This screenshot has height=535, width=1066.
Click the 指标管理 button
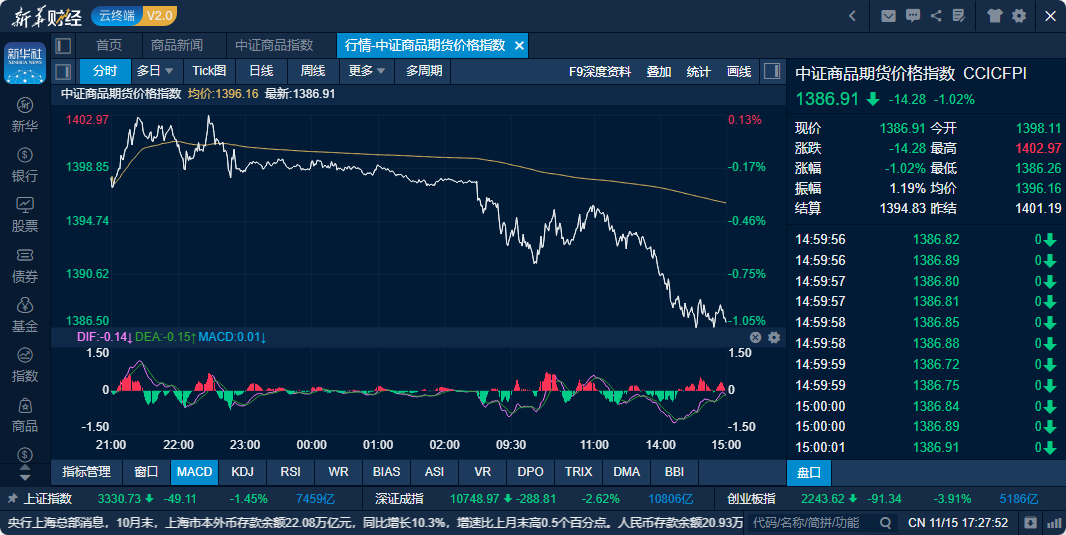pos(86,471)
